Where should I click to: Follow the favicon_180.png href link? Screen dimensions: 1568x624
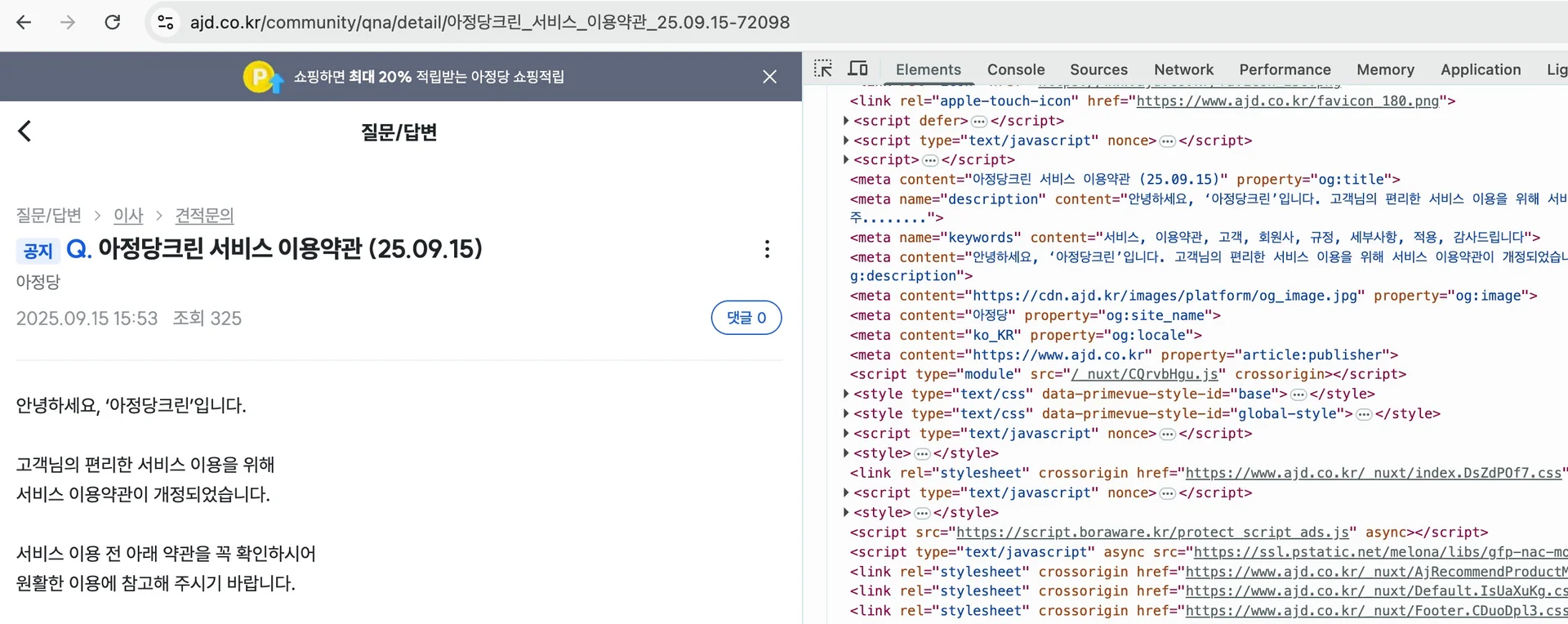[1287, 101]
